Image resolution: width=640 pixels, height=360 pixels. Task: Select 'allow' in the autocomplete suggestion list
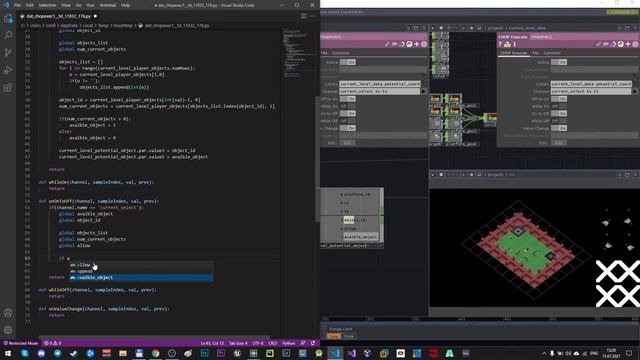click(x=141, y=265)
